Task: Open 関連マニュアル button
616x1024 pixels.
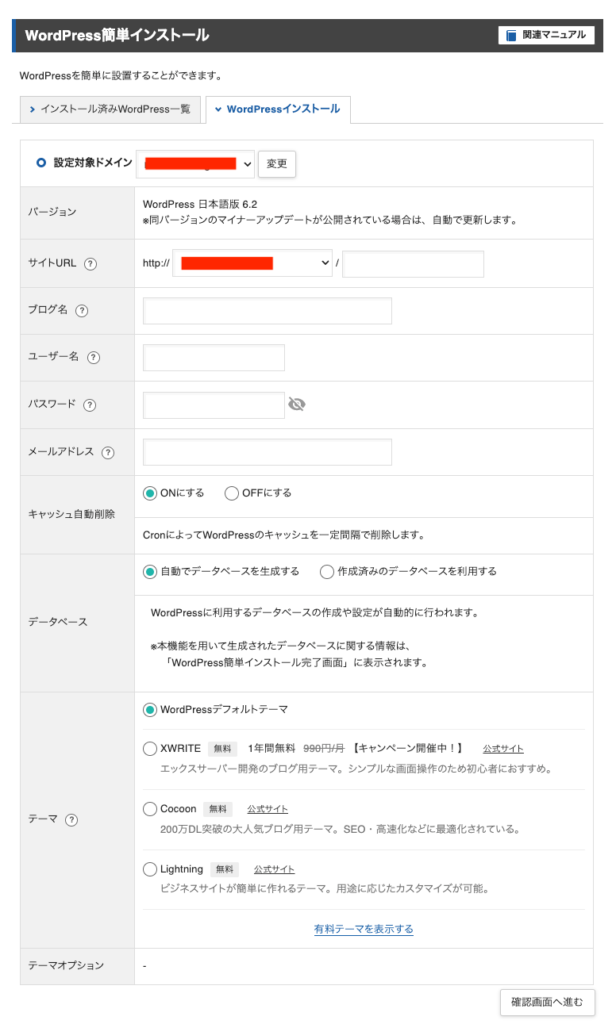Action: click(x=546, y=35)
